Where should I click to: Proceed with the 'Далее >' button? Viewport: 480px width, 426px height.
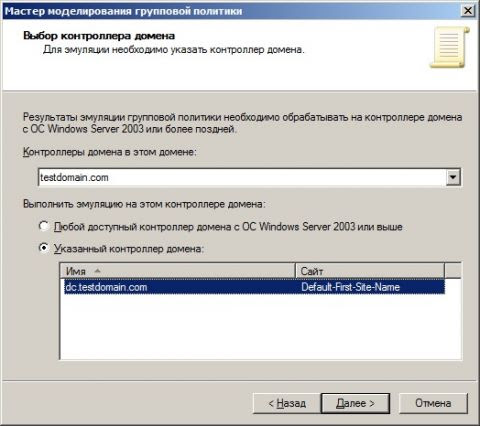point(355,403)
